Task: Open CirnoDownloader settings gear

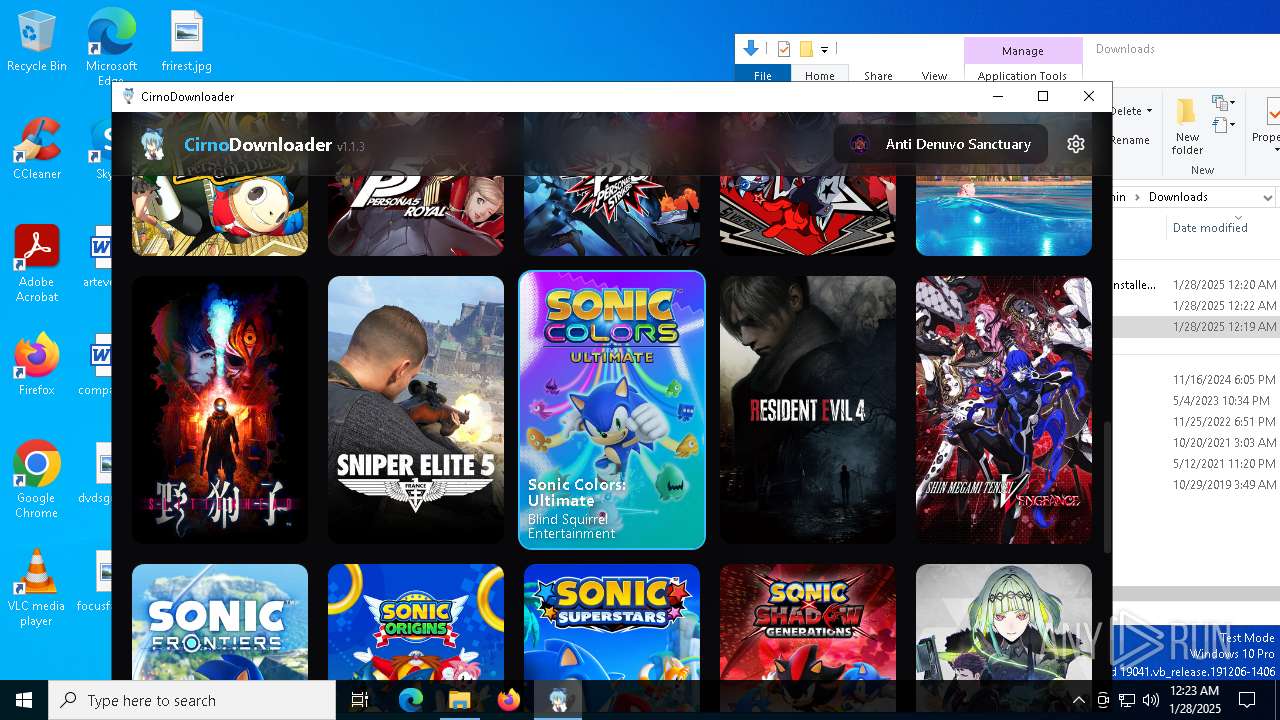Action: [1076, 144]
